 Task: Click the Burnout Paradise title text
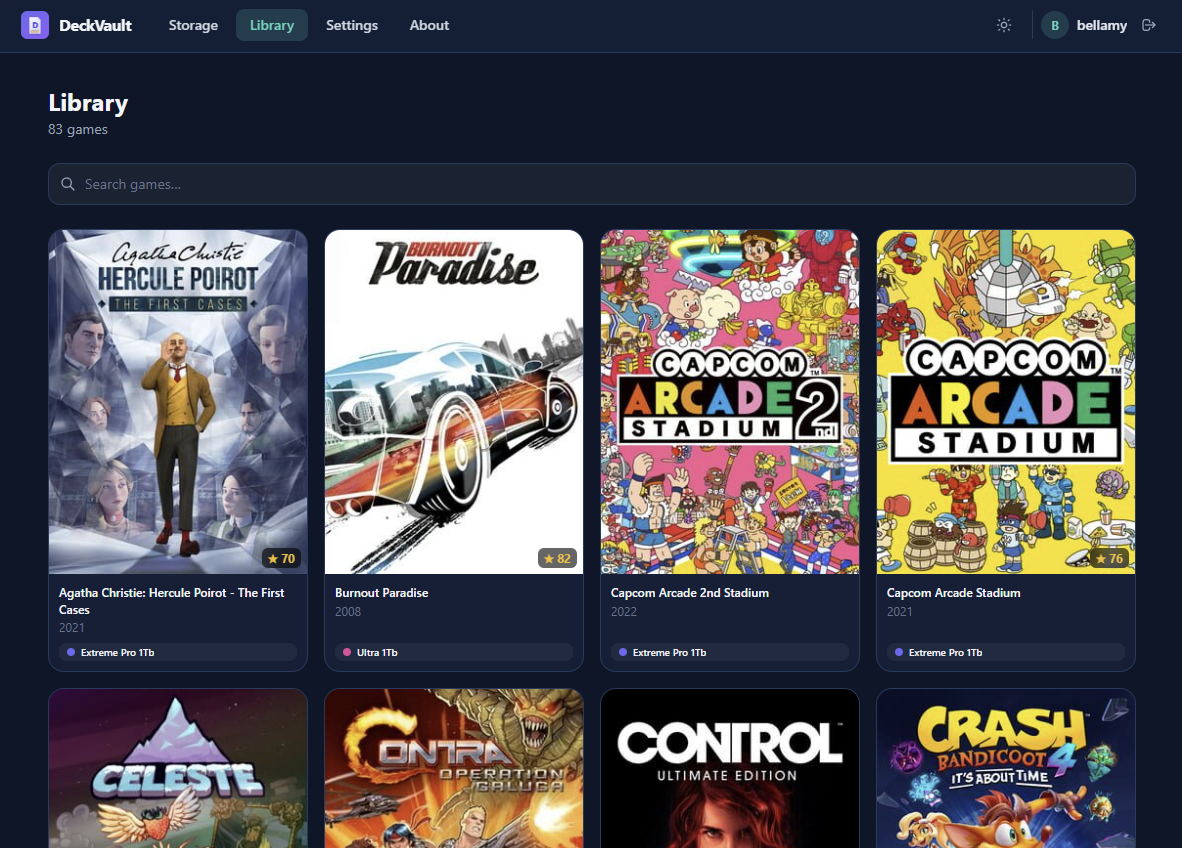coord(381,593)
